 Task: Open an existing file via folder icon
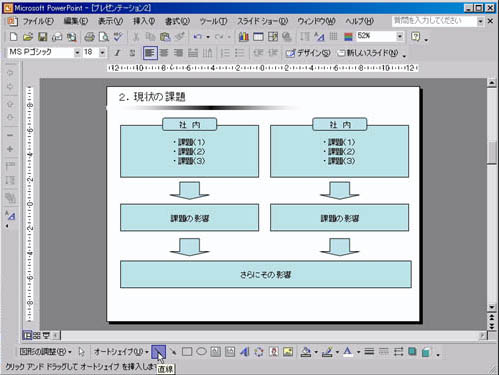28,37
